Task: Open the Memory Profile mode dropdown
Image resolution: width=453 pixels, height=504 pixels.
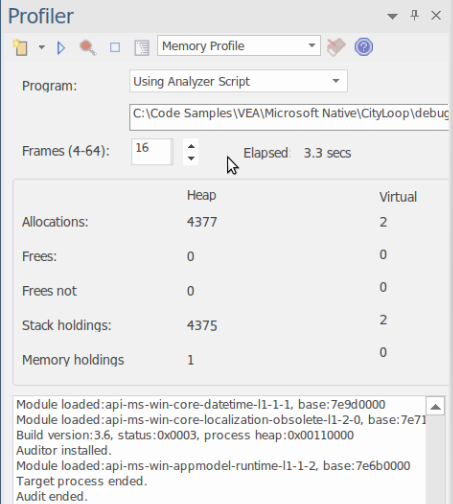Action: 239,46
